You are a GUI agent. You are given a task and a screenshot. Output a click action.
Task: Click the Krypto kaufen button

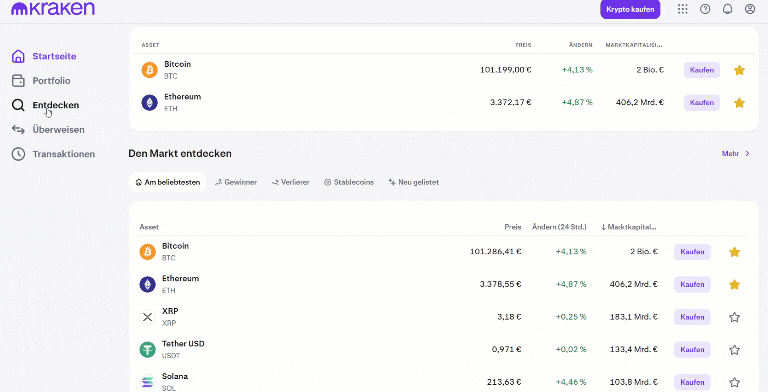[x=630, y=9]
